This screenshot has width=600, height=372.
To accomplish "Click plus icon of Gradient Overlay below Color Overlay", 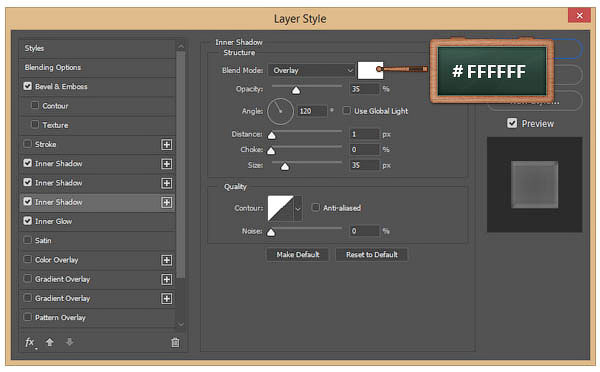I will point(166,279).
